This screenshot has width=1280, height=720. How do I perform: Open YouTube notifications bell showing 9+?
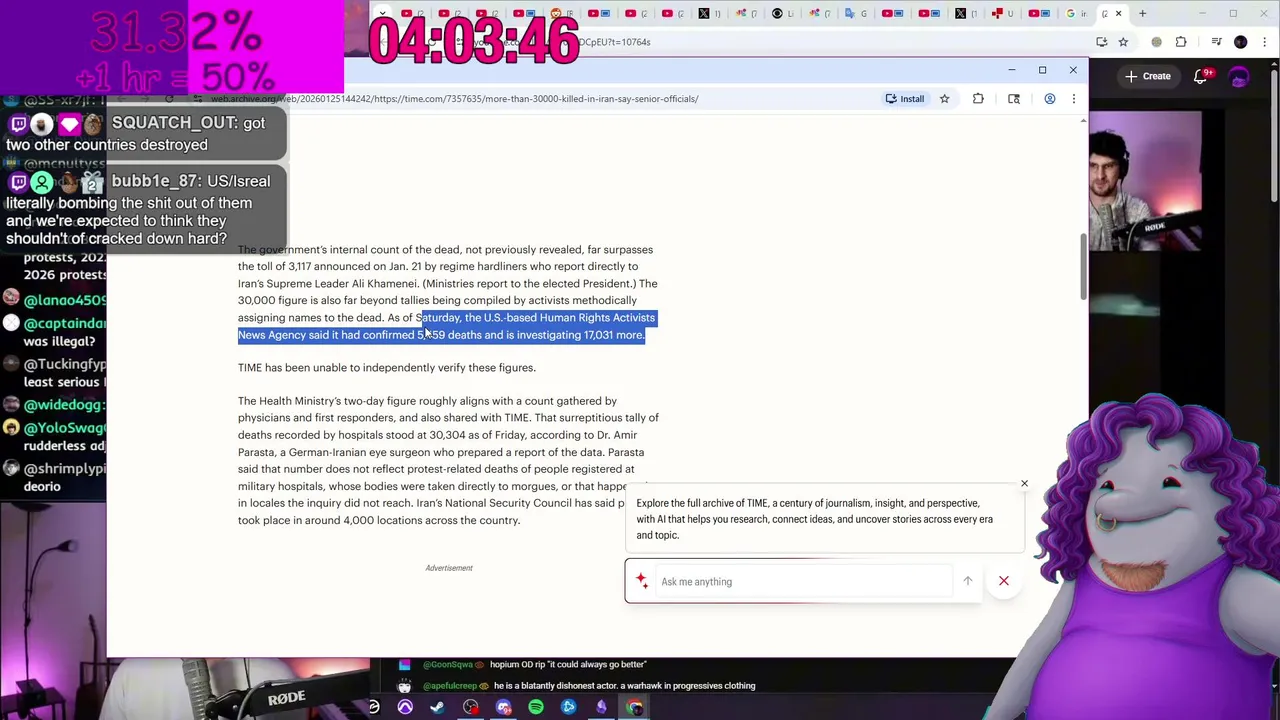(x=1203, y=76)
